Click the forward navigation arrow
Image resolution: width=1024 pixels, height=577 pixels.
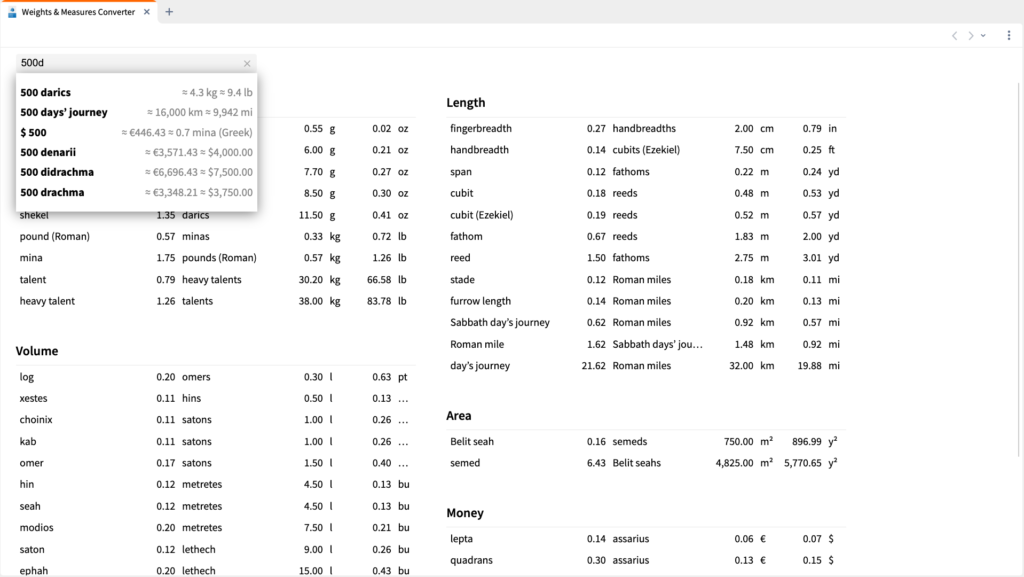[970, 35]
